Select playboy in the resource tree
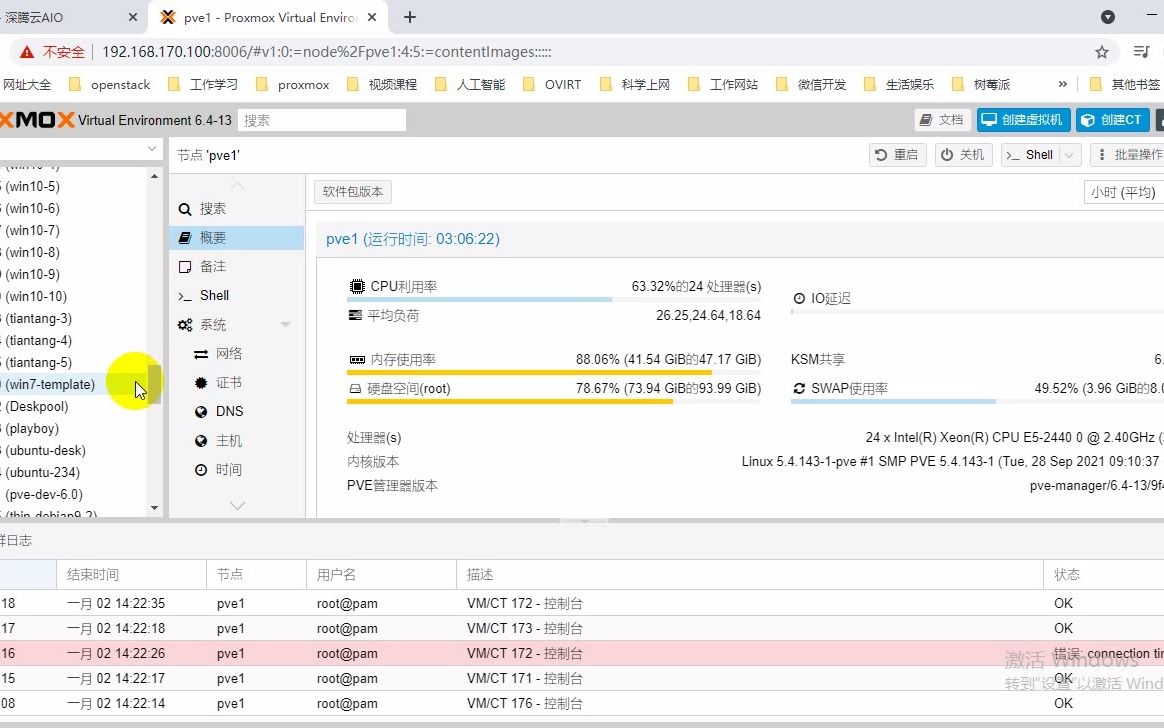1164x728 pixels. click(32, 428)
